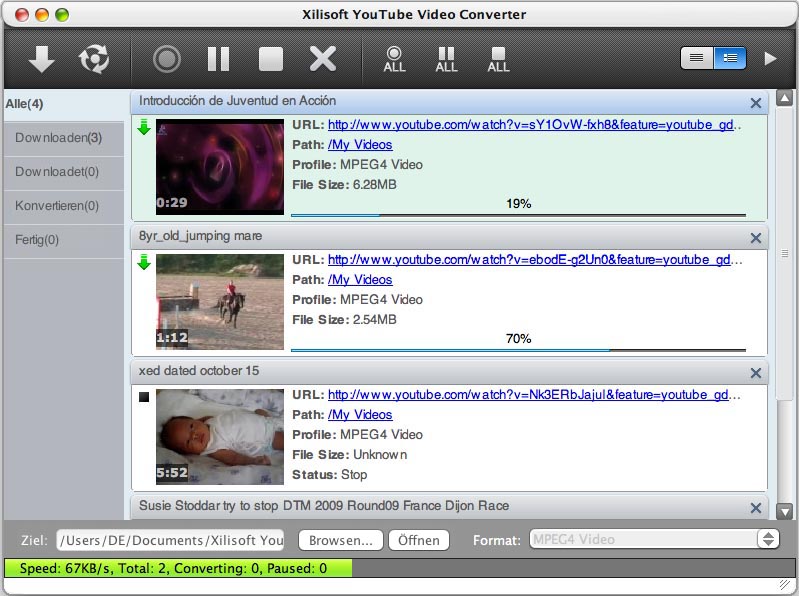Open the Downloaden(3) category
The image size is (799, 596).
pyautogui.click(x=64, y=138)
